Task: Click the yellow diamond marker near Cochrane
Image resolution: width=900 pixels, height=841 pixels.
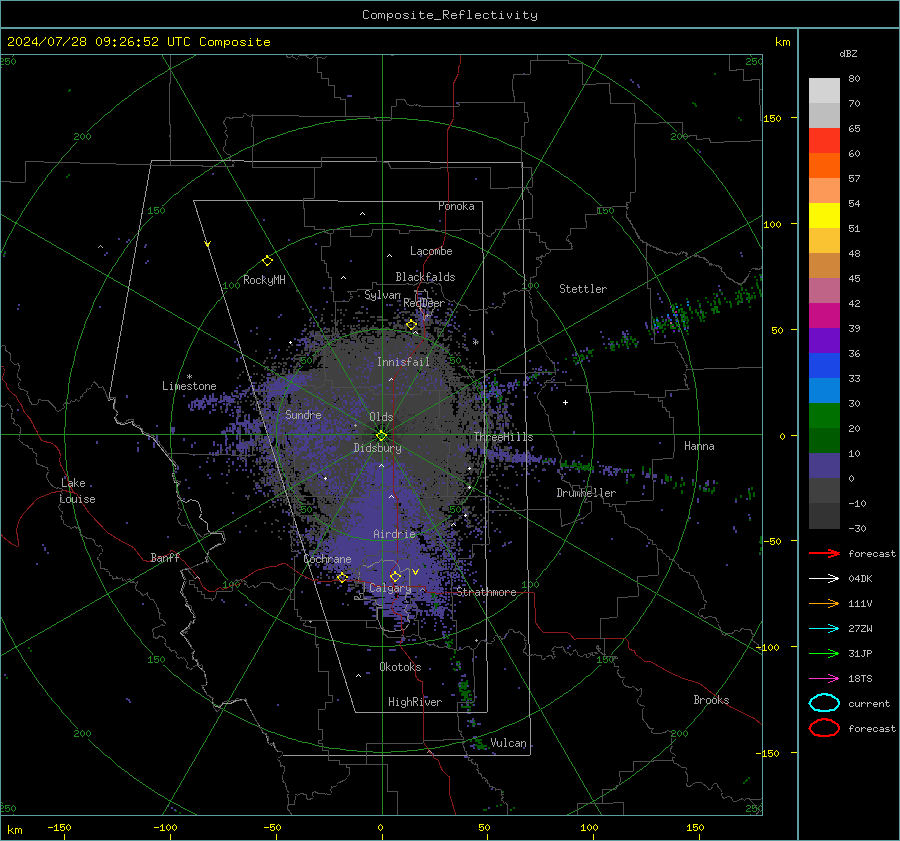Action: (x=342, y=577)
